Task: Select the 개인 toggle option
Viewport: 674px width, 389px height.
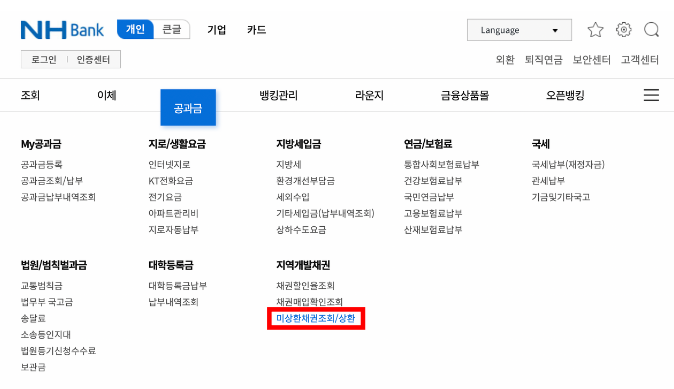Action: click(135, 29)
